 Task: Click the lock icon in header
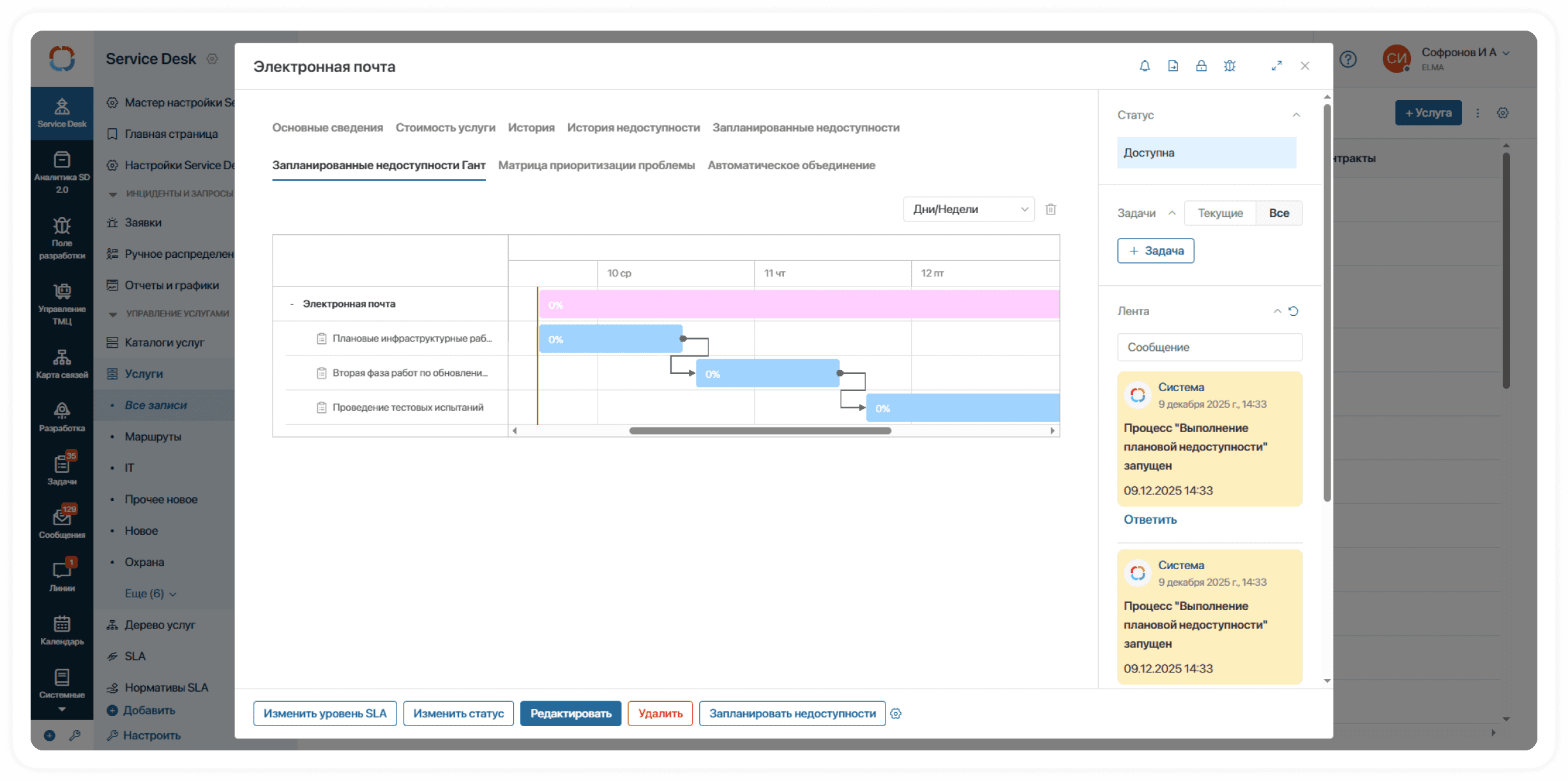point(1201,66)
